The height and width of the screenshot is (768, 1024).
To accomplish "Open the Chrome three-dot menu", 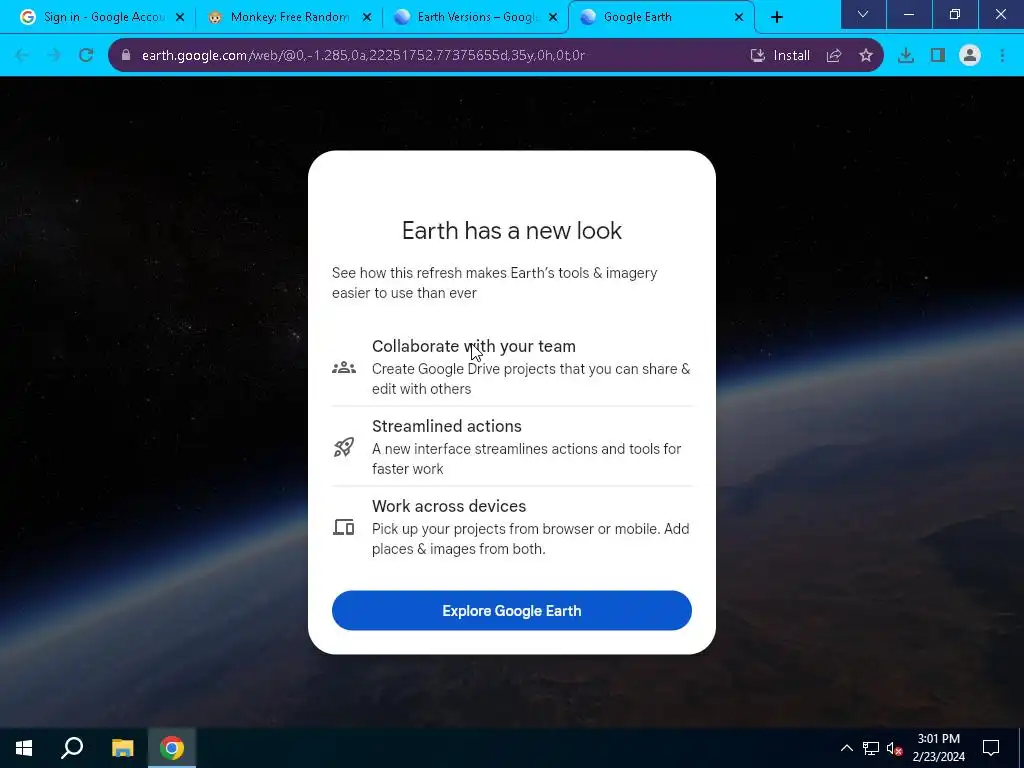I will [x=1002, y=56].
